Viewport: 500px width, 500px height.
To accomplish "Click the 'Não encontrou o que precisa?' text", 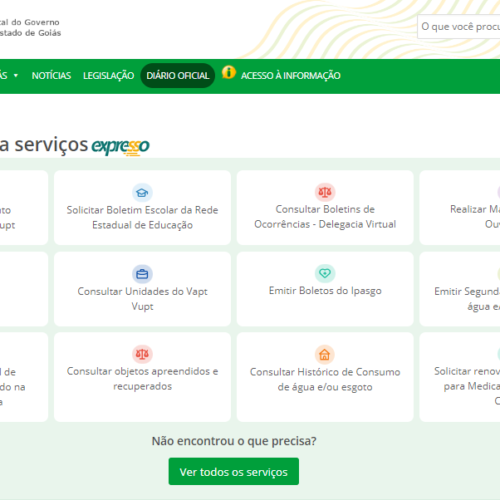I will tap(234, 441).
